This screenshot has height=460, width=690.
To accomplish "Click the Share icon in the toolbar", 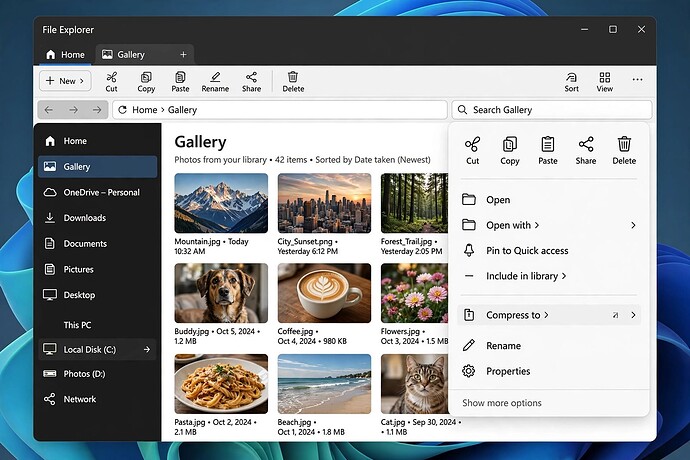I will tap(251, 77).
